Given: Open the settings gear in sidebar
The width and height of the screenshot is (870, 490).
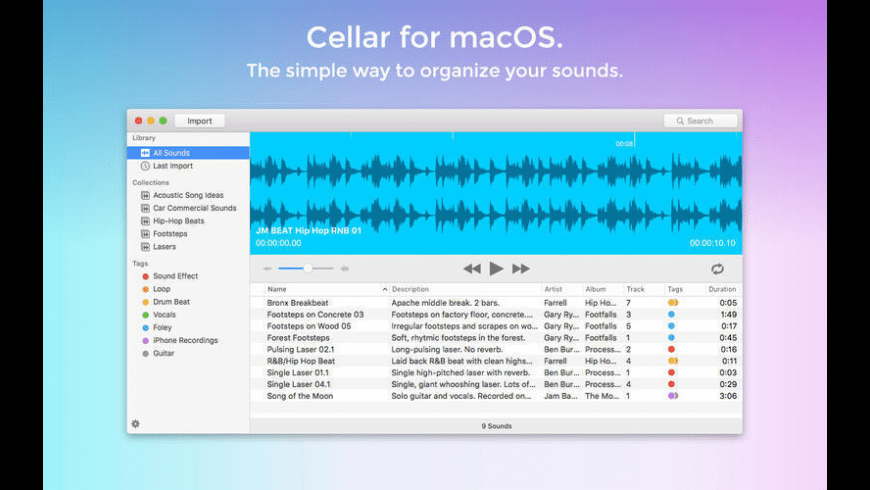Looking at the screenshot, I should pos(135,424).
